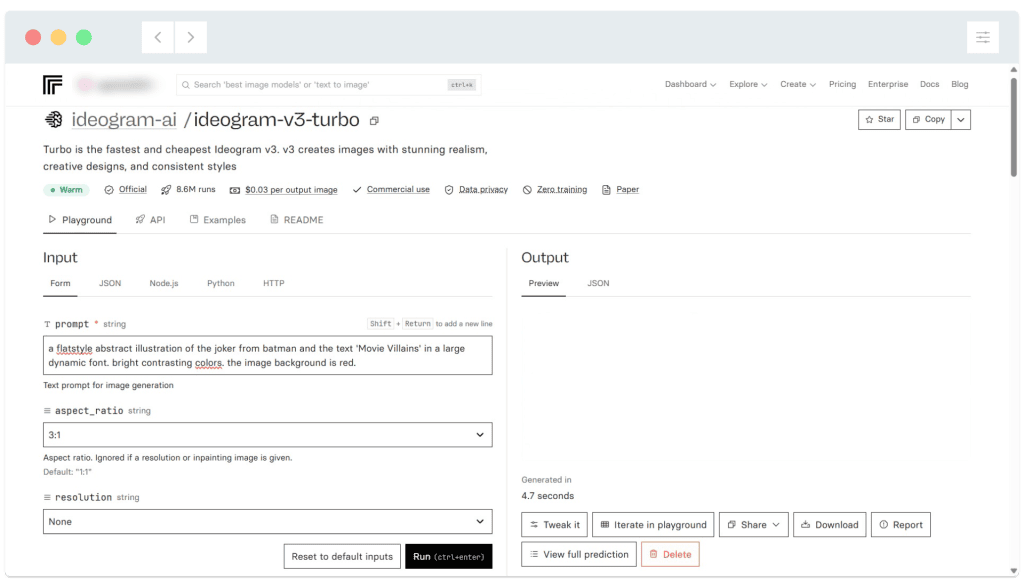Open the Dashboard menu
The height and width of the screenshot is (587, 1024).
tap(690, 84)
